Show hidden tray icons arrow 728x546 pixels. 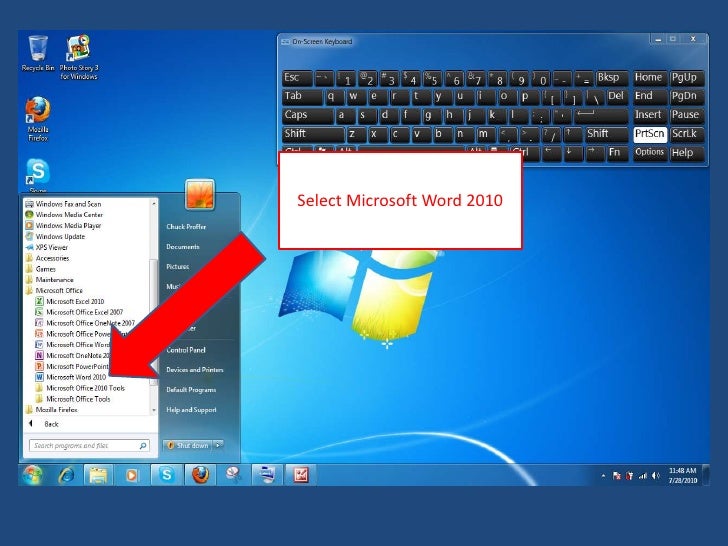tap(603, 475)
